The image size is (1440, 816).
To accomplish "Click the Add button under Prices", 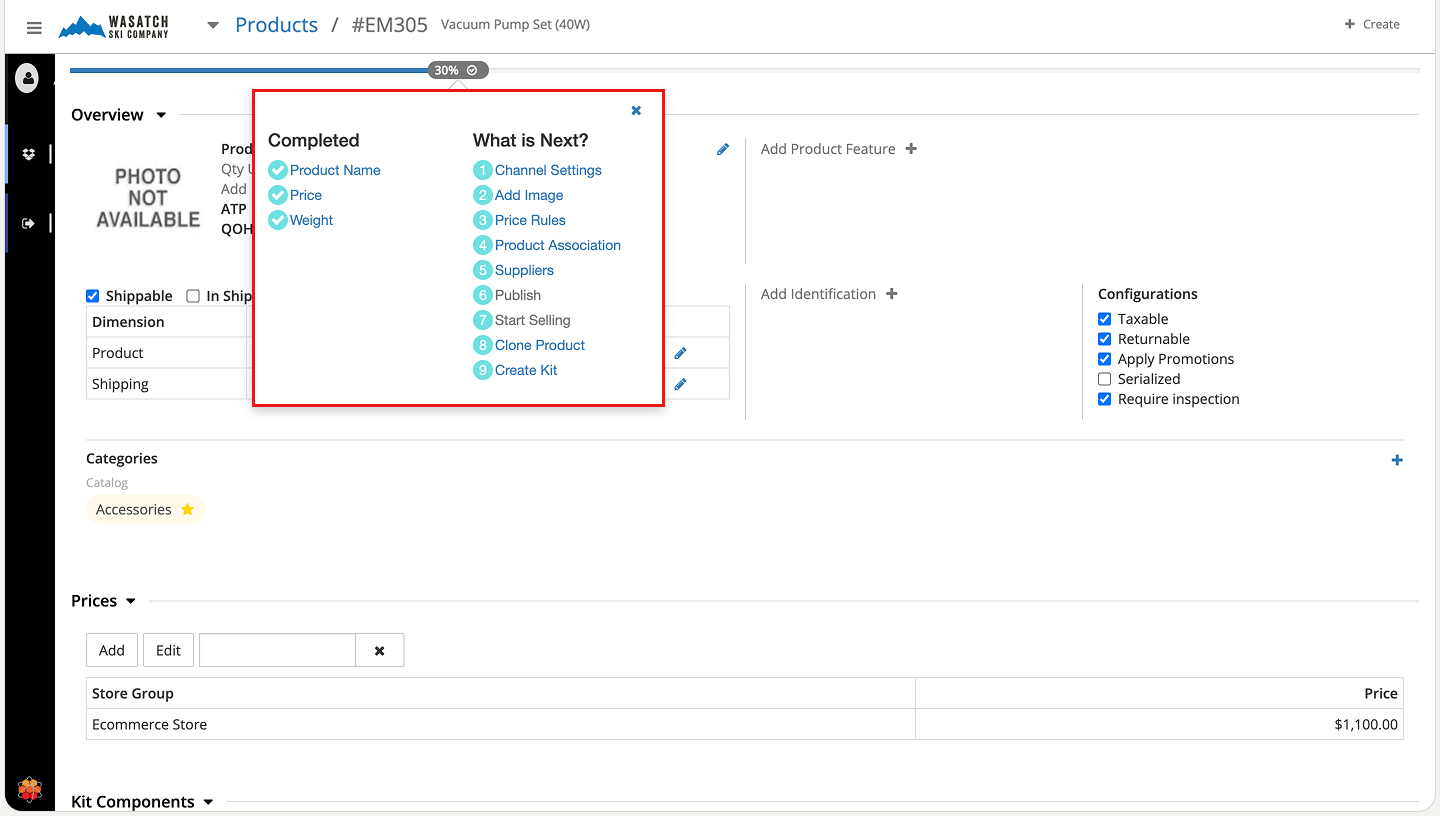I will pos(112,650).
